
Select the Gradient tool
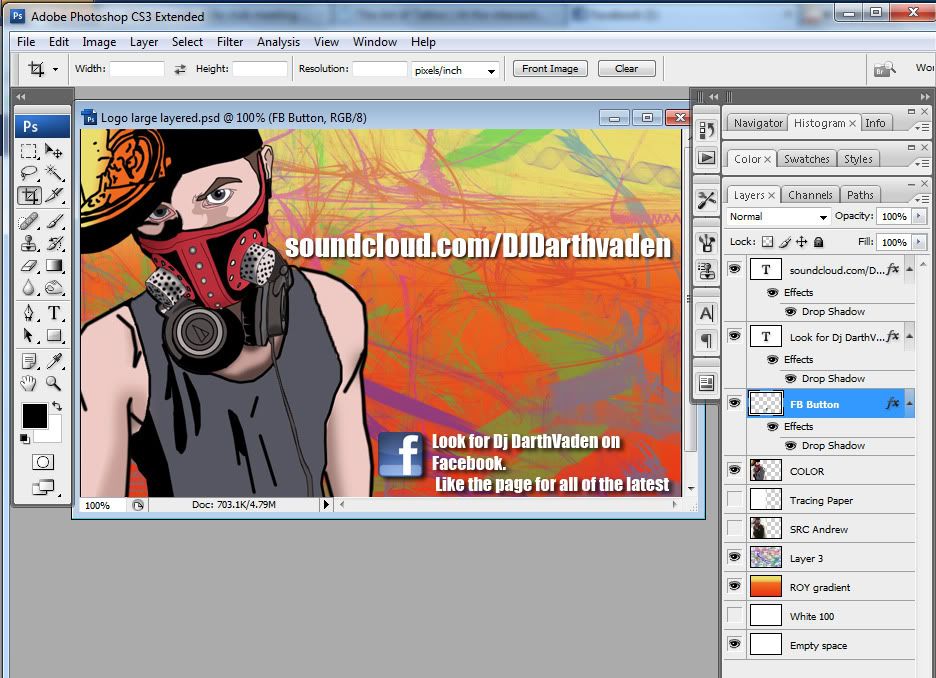click(54, 266)
